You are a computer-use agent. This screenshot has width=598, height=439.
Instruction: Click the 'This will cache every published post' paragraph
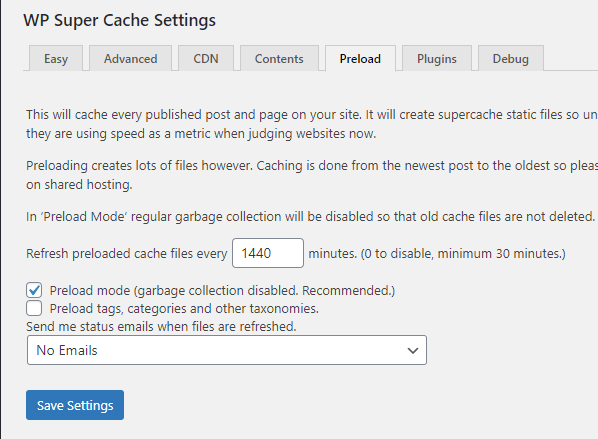[312, 124]
